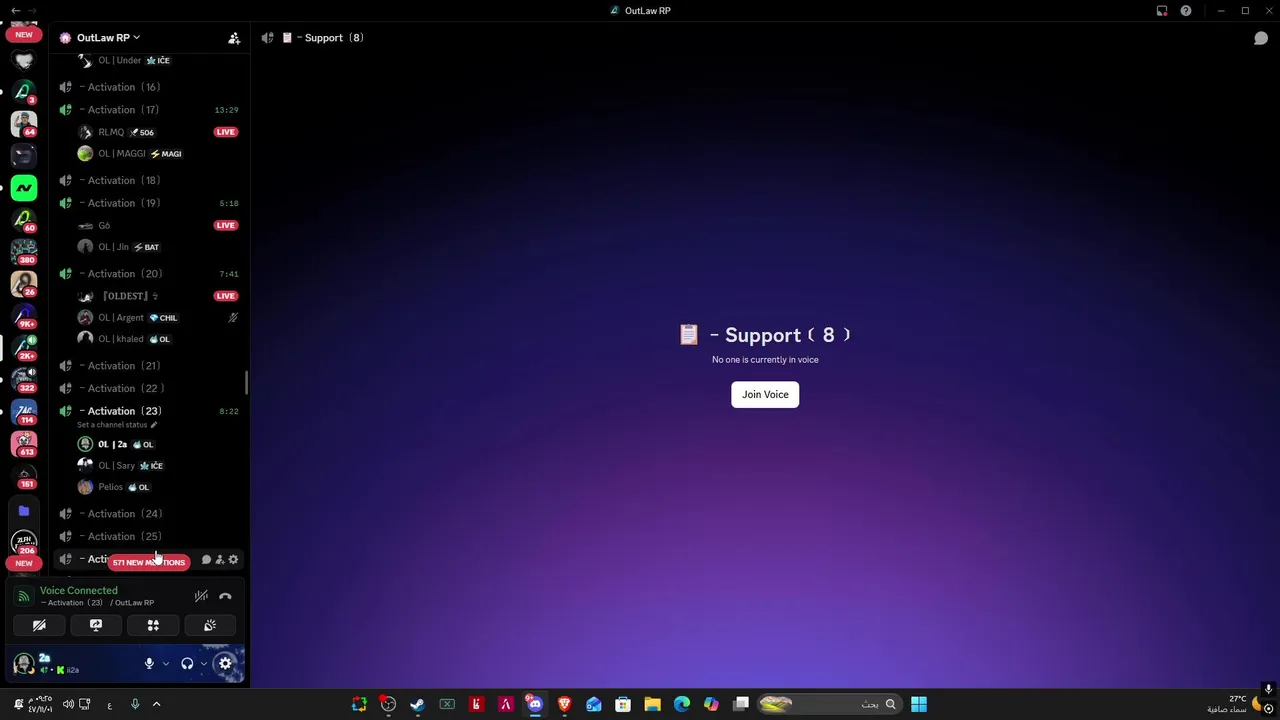The height and width of the screenshot is (720, 1280).
Task: Open Microsoft Edge from the taskbar
Action: coord(681,704)
